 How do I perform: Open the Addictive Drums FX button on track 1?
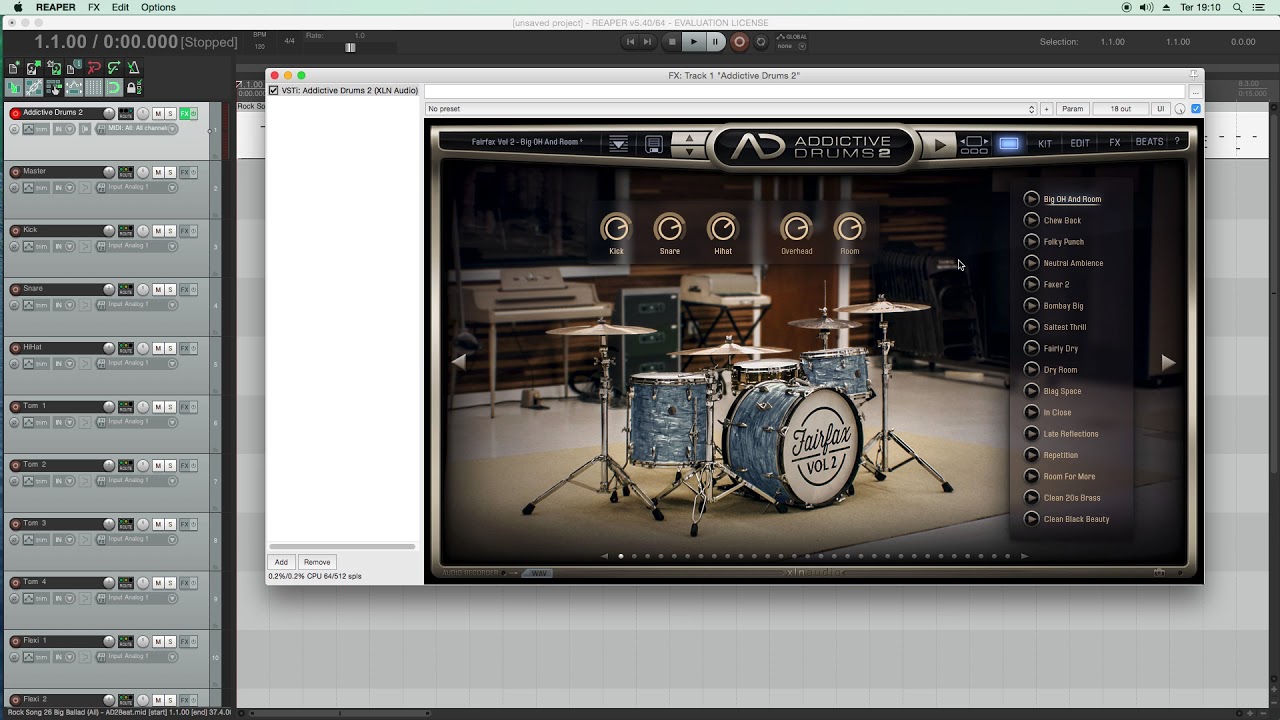pyautogui.click(x=185, y=113)
